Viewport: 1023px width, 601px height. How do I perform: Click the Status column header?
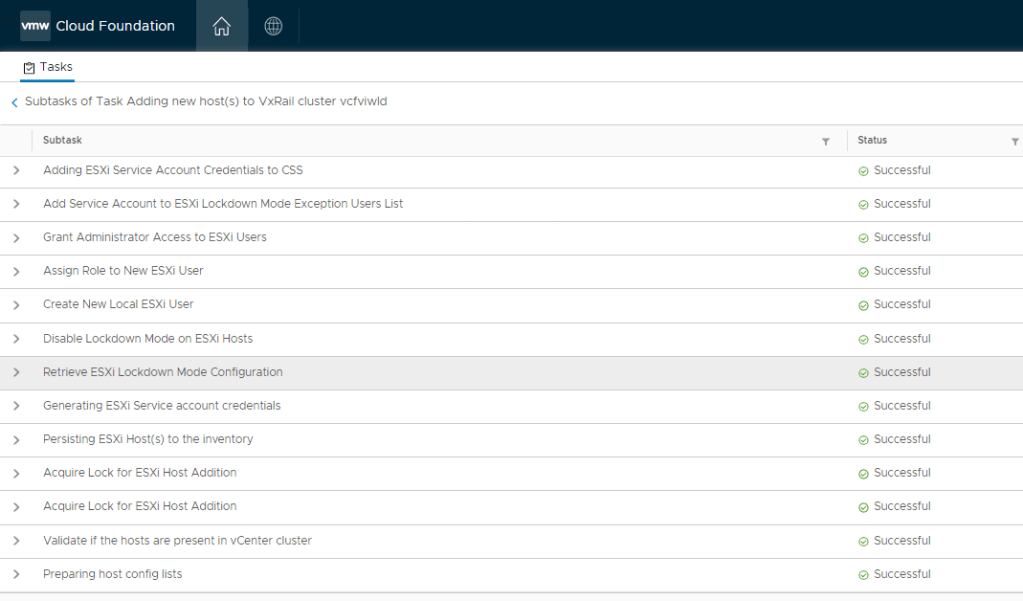click(872, 141)
